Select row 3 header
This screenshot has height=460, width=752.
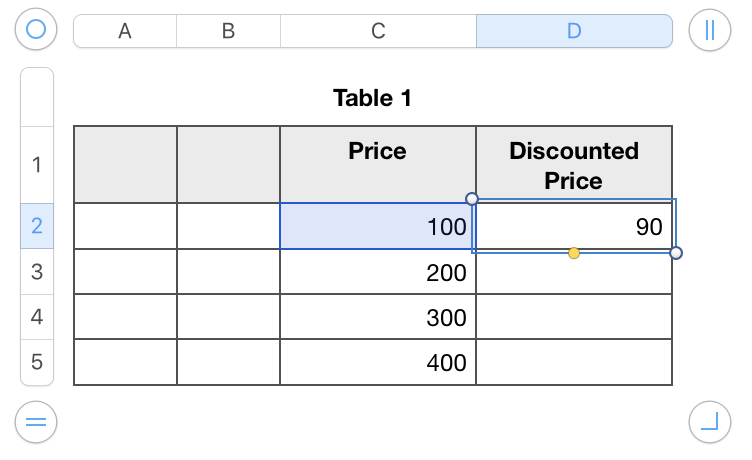[x=37, y=272]
